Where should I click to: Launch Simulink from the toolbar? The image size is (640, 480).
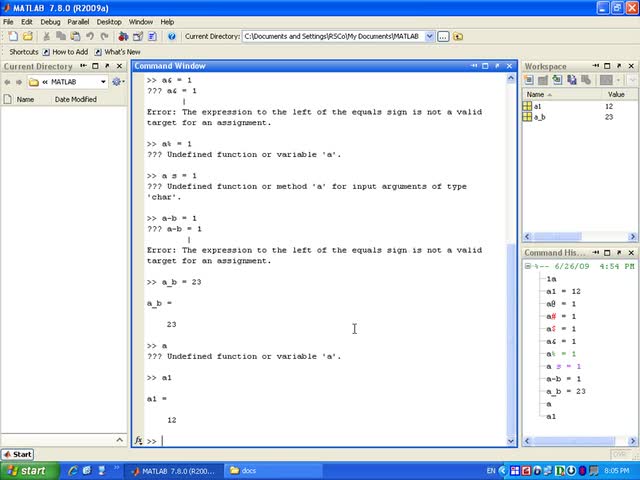[123, 36]
